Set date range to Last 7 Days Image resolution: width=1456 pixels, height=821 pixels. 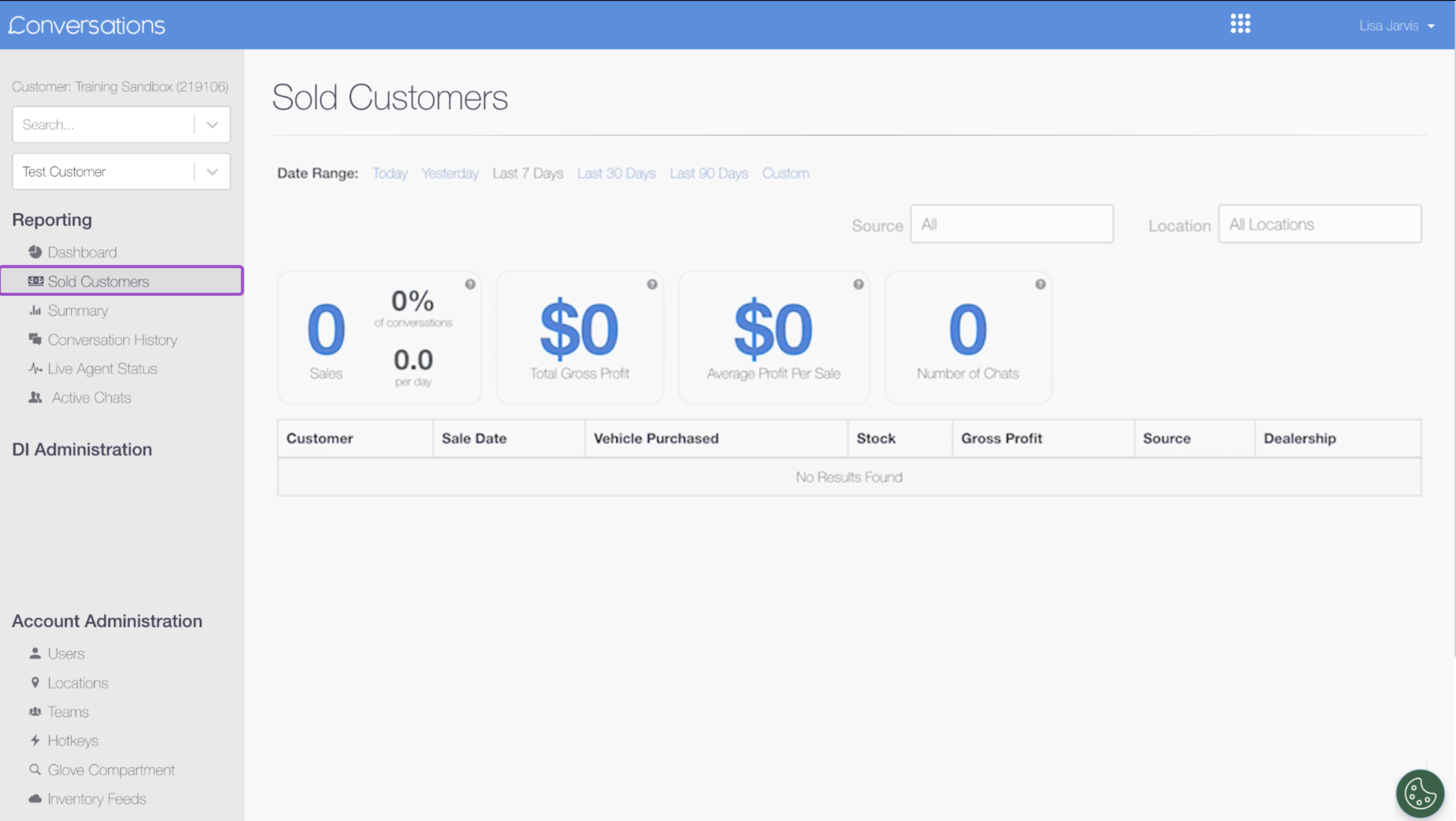coord(528,173)
